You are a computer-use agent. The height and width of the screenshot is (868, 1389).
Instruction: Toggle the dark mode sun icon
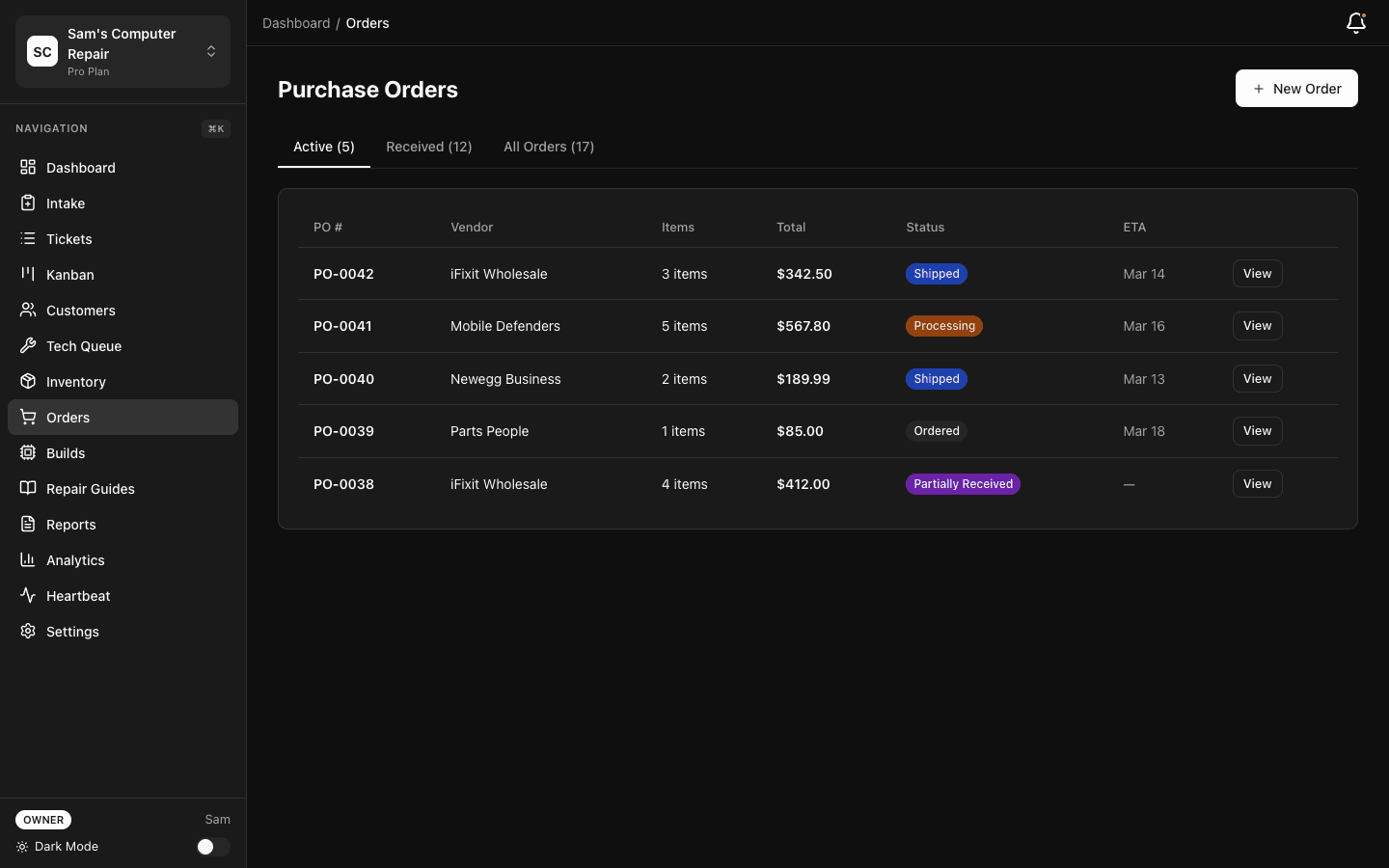pos(22,847)
